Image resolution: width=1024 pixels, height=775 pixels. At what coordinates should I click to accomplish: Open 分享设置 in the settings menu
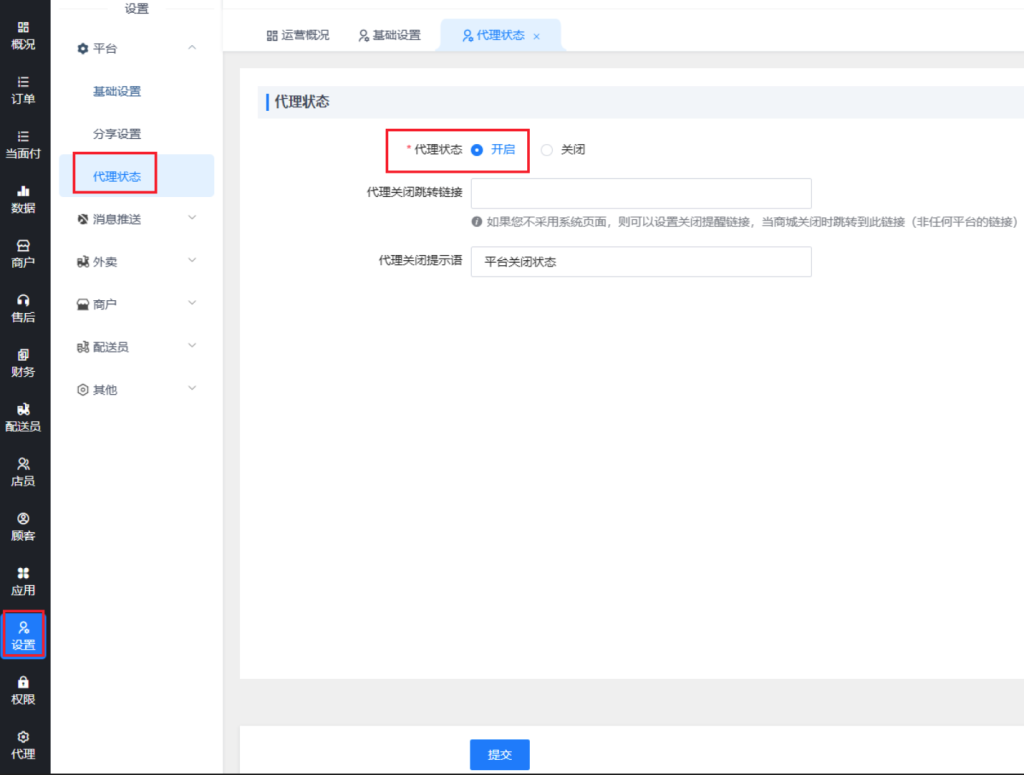pyautogui.click(x=117, y=134)
